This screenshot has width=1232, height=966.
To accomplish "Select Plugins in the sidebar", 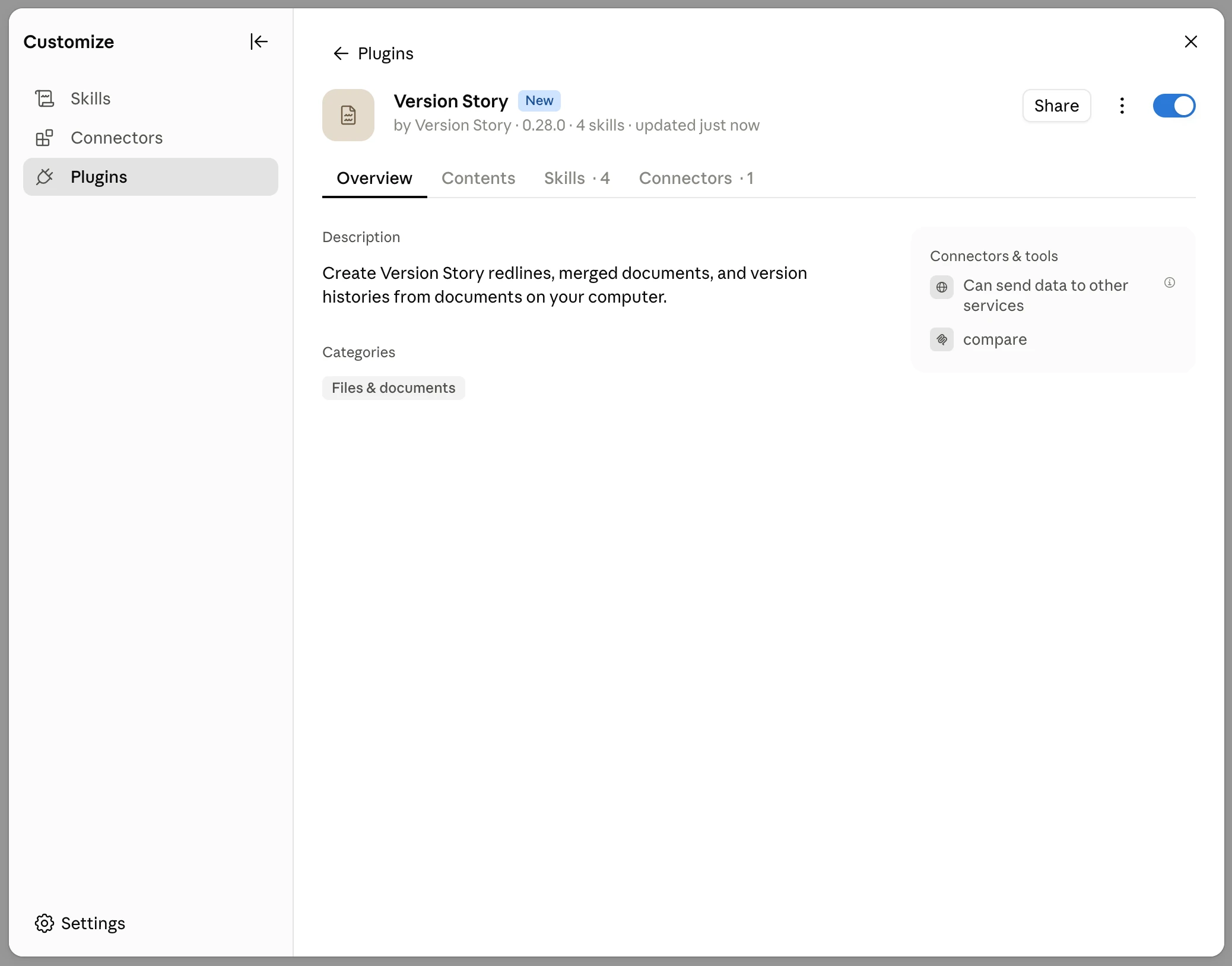I will 151,177.
